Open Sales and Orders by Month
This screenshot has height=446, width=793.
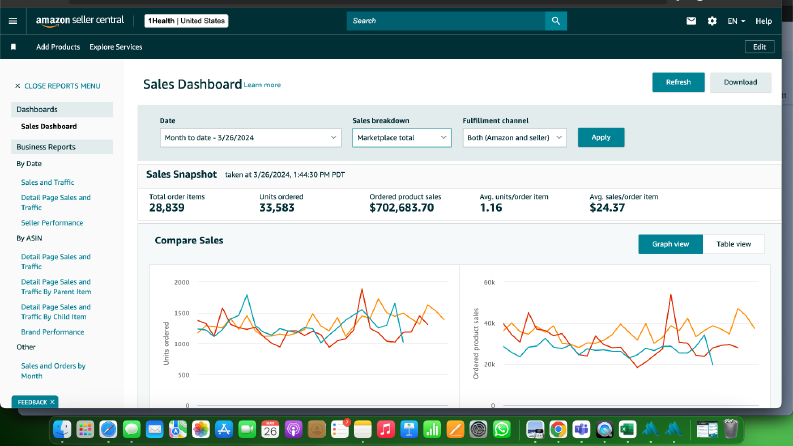tap(53, 371)
